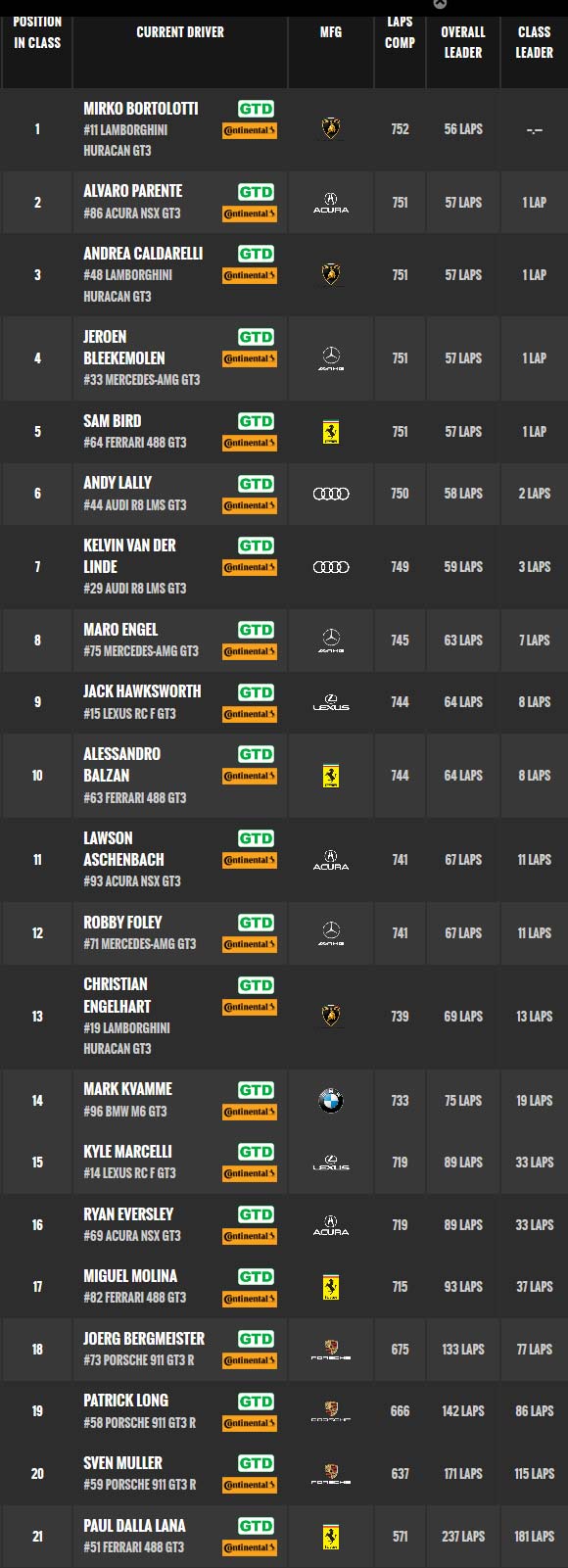Click the GTD badge beside Kyle Marcelli
Screen dimensions: 568x1568
tap(256, 1152)
